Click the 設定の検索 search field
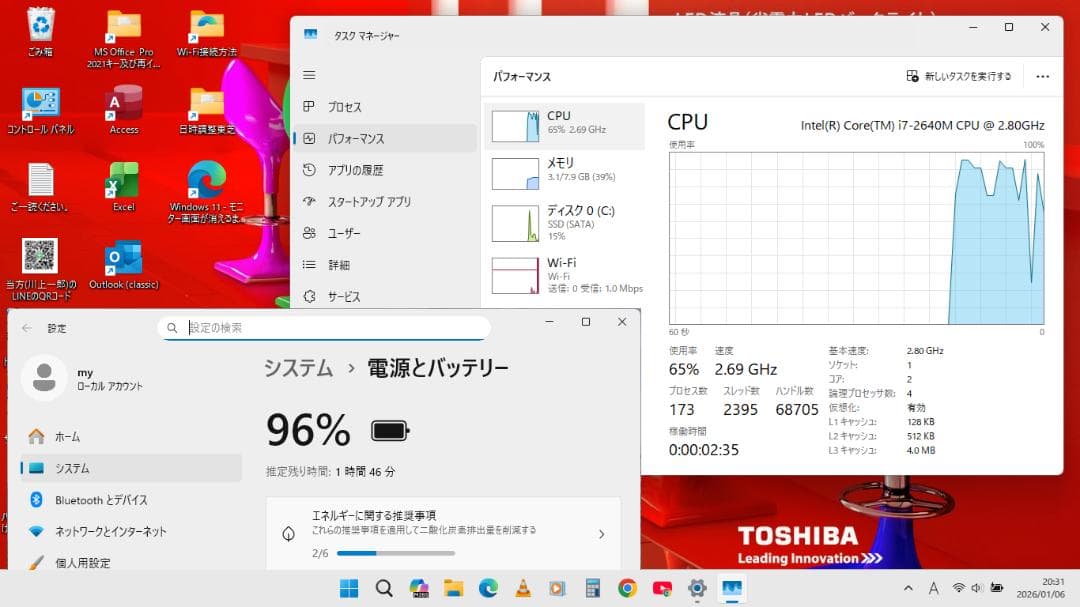 (x=324, y=327)
